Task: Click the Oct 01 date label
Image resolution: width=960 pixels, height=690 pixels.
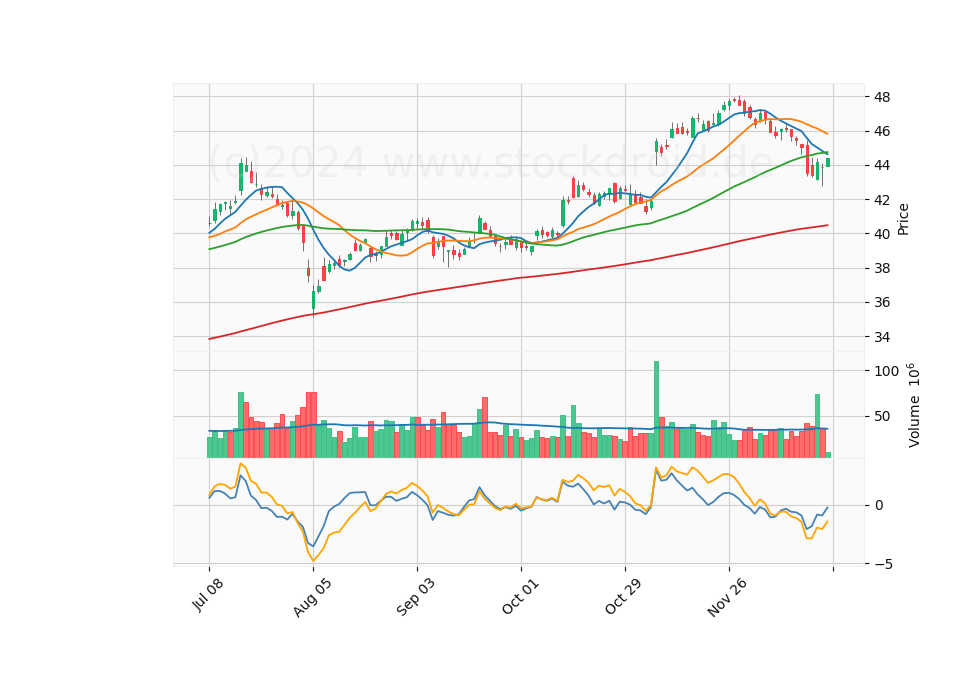Action: 520,596
